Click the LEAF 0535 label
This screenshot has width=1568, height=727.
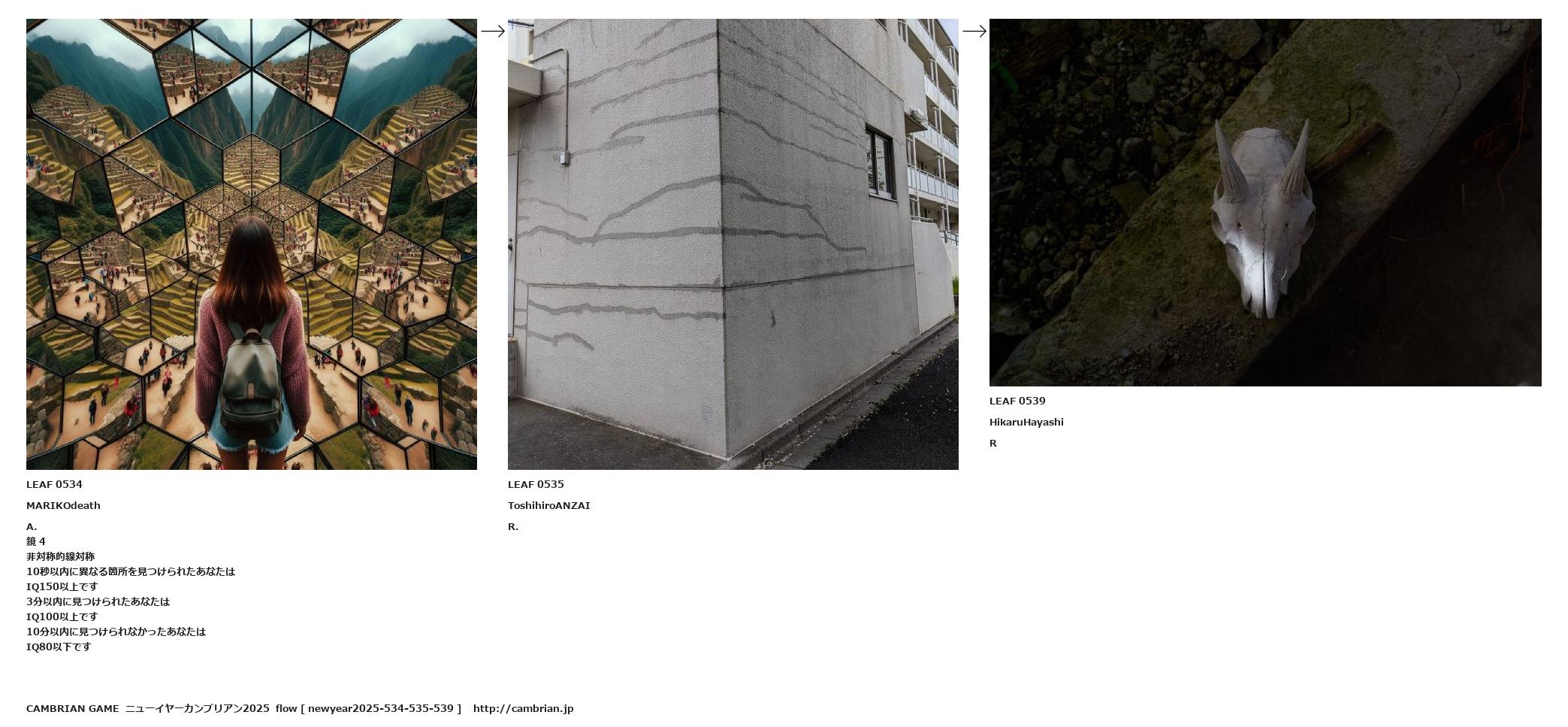pos(536,484)
